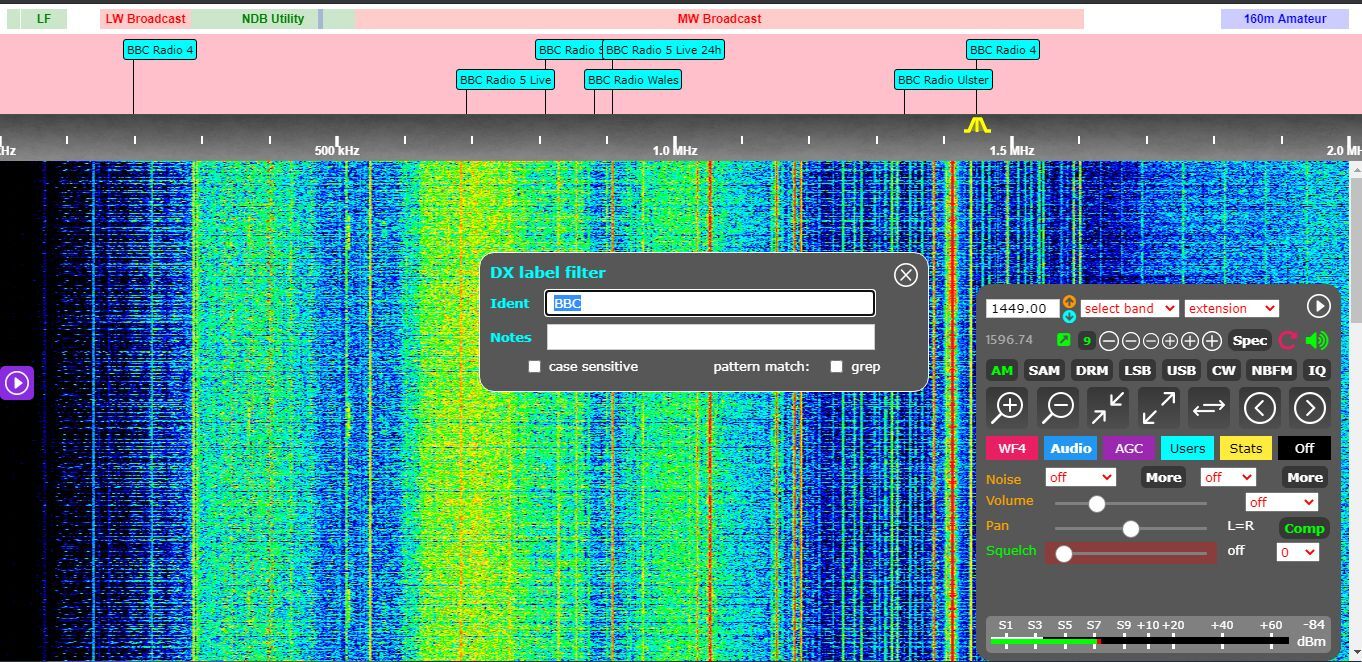The width and height of the screenshot is (1362, 662).
Task: Open the off dropdown beside Volume slider
Action: (x=1281, y=502)
